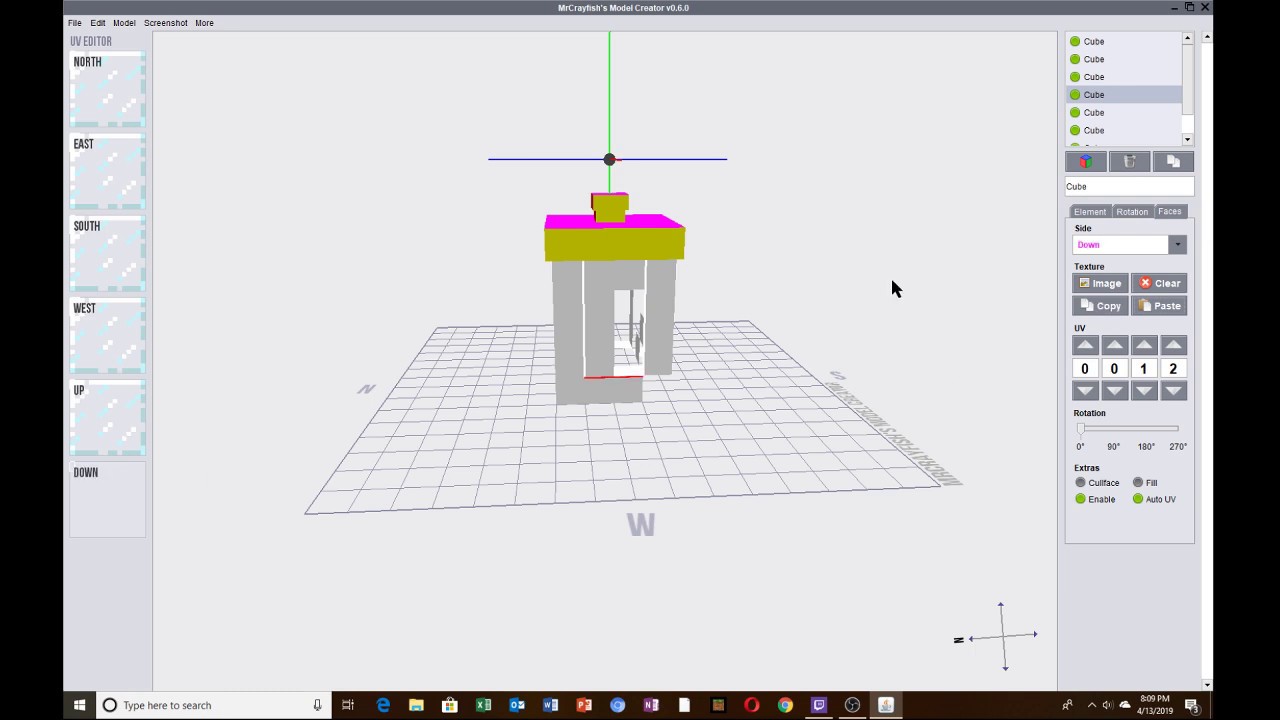
Task: Select the UP face in the UV editor
Action: [x=108, y=418]
